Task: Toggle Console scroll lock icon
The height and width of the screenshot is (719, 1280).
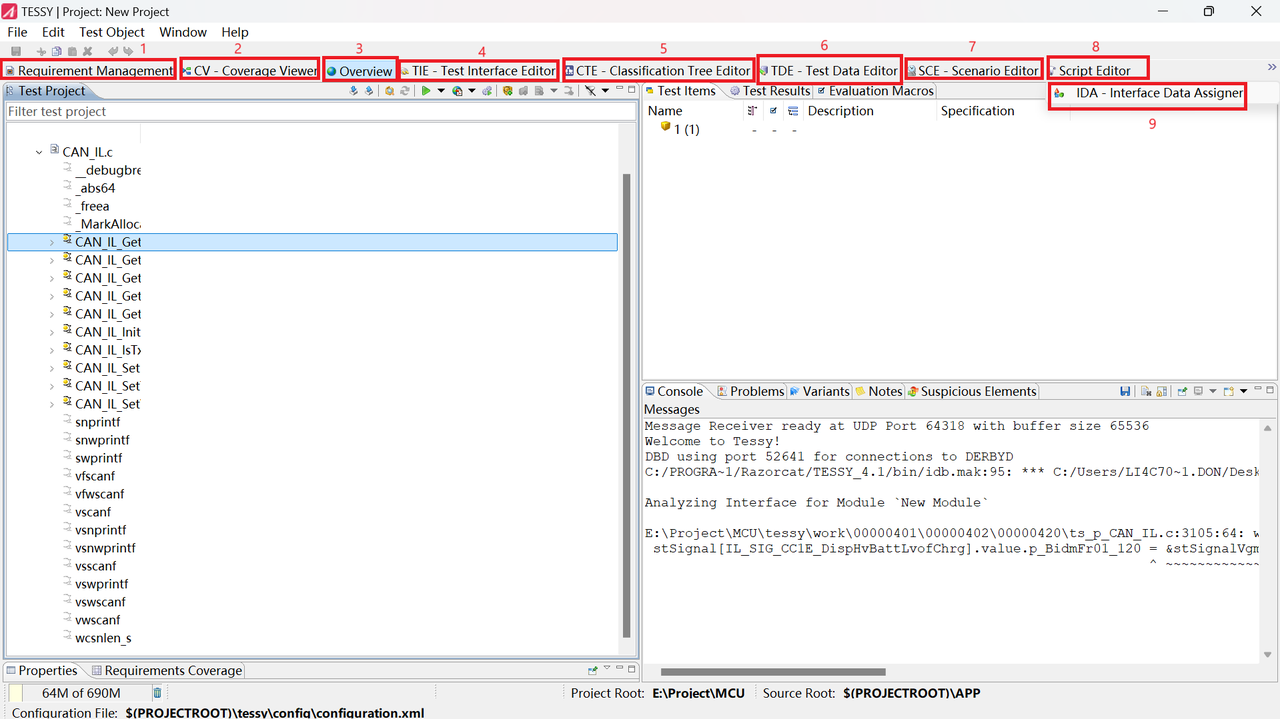Action: 1161,391
